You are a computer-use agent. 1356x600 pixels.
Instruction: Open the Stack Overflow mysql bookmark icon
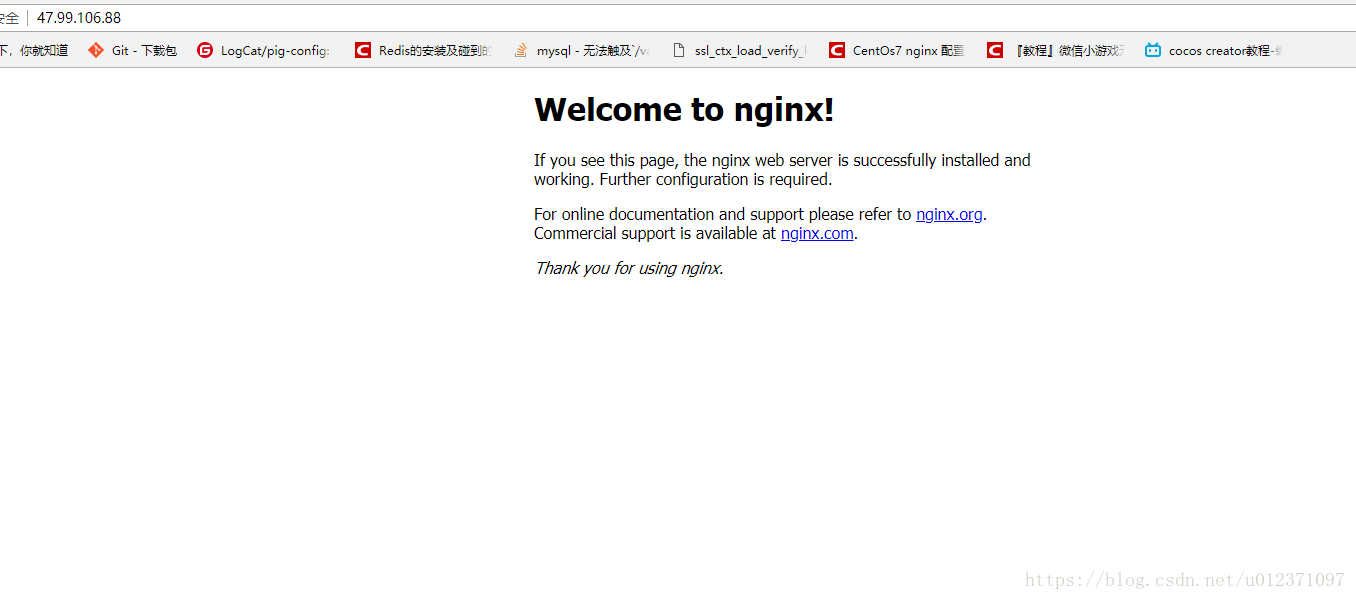point(521,50)
